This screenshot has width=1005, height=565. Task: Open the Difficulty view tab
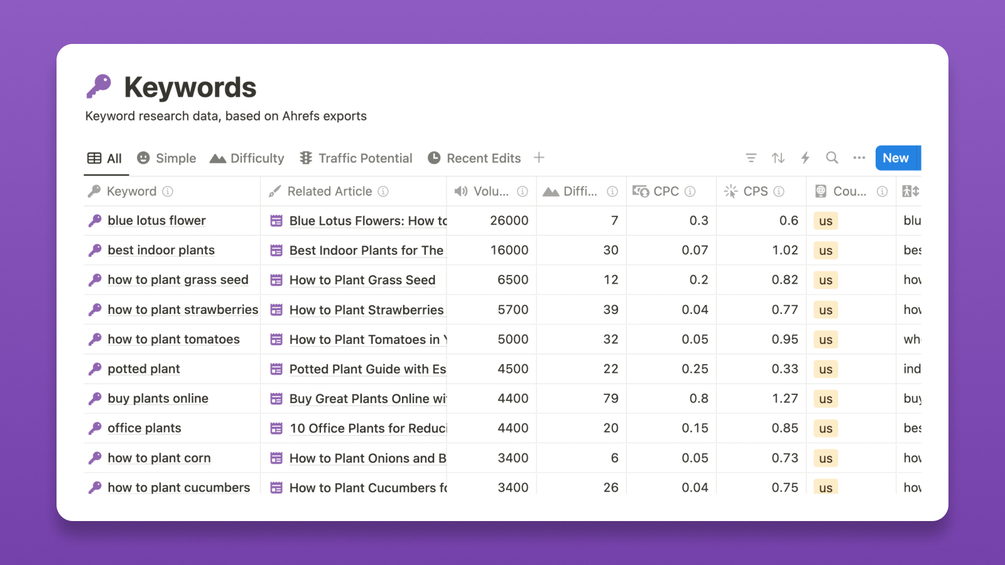click(247, 158)
